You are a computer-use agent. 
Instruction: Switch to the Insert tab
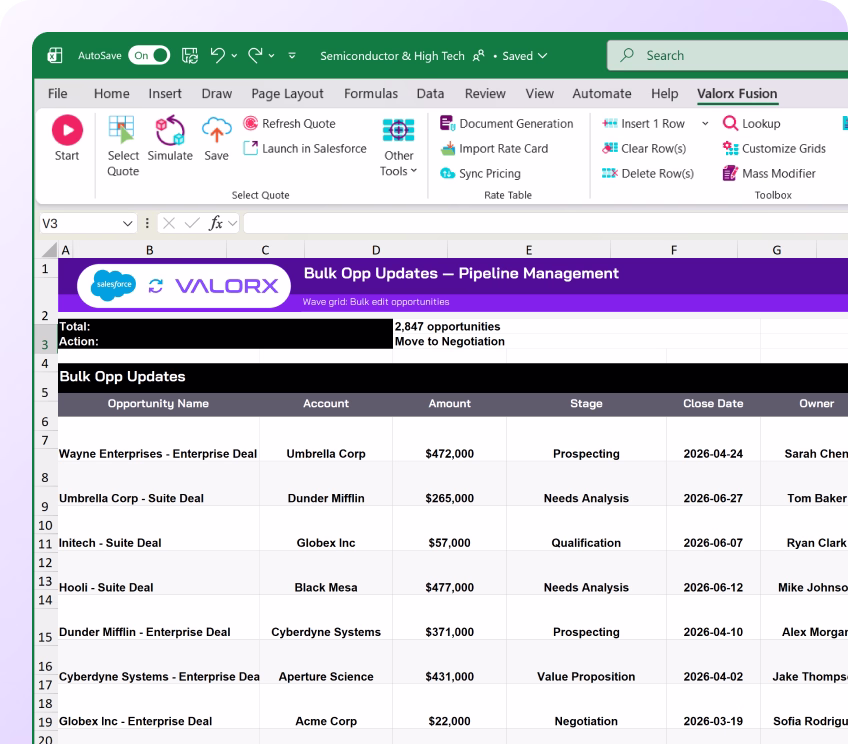[x=165, y=94]
